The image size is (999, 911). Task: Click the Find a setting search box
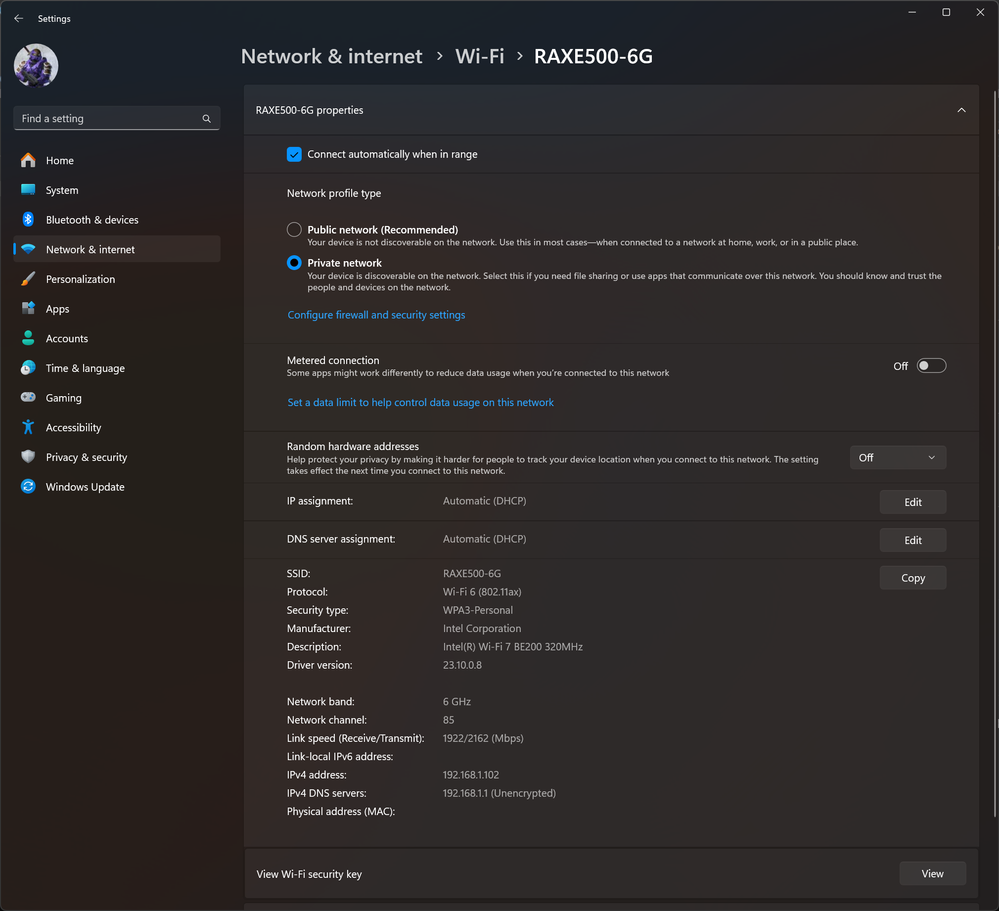(117, 118)
